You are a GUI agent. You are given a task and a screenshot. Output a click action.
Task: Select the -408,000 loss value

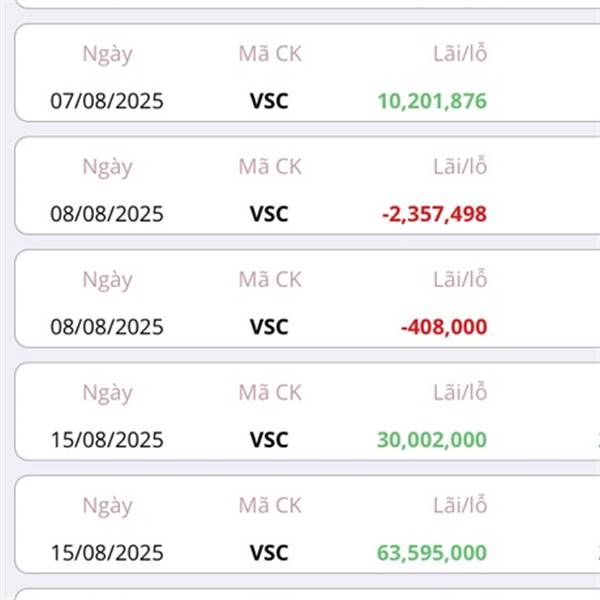pos(444,327)
